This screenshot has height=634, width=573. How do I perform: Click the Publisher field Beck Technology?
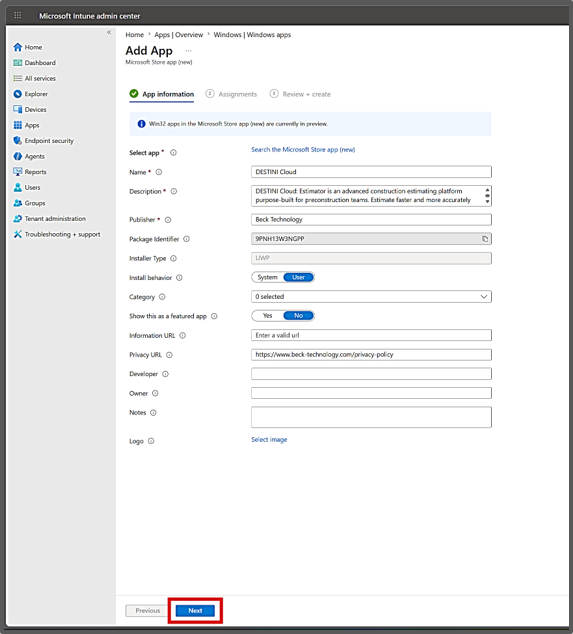tap(371, 220)
